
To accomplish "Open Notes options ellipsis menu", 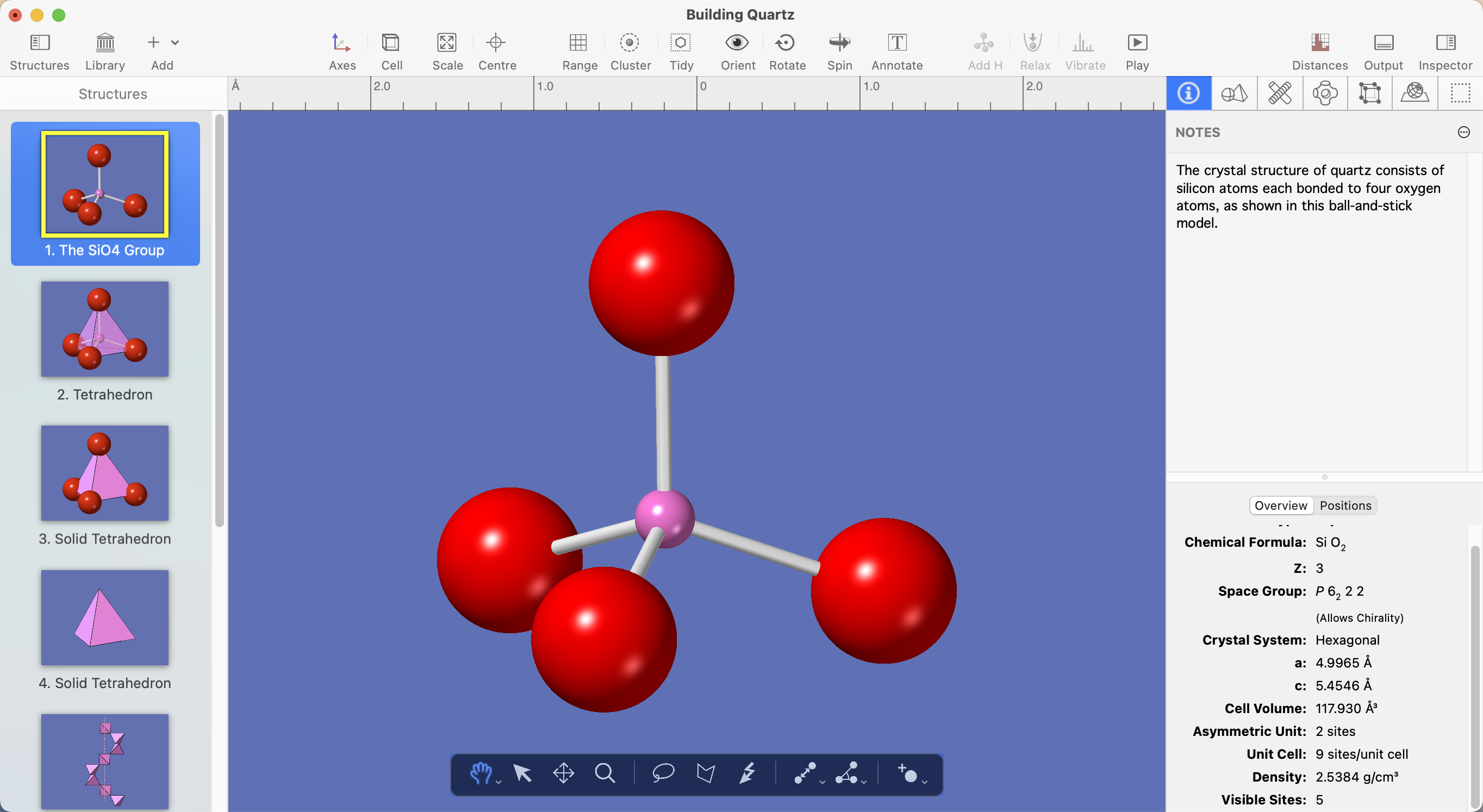I will coord(1463,133).
